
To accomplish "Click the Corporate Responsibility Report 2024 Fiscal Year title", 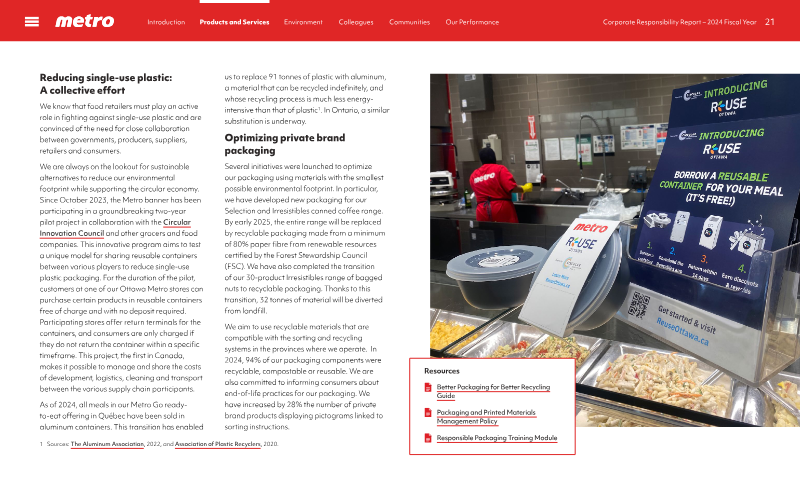I will pos(679,22).
